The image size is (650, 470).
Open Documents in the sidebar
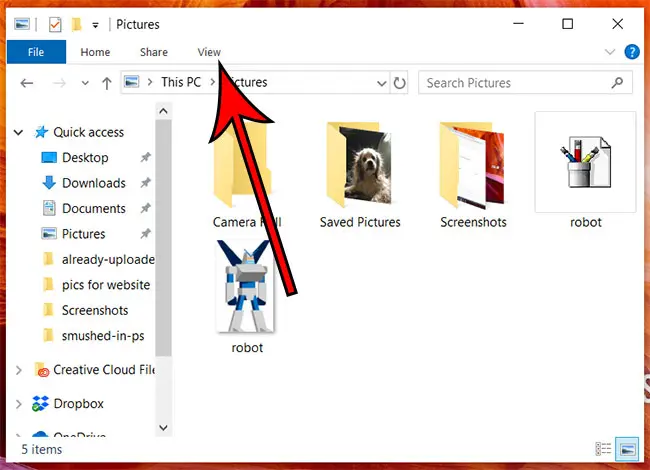(x=94, y=208)
